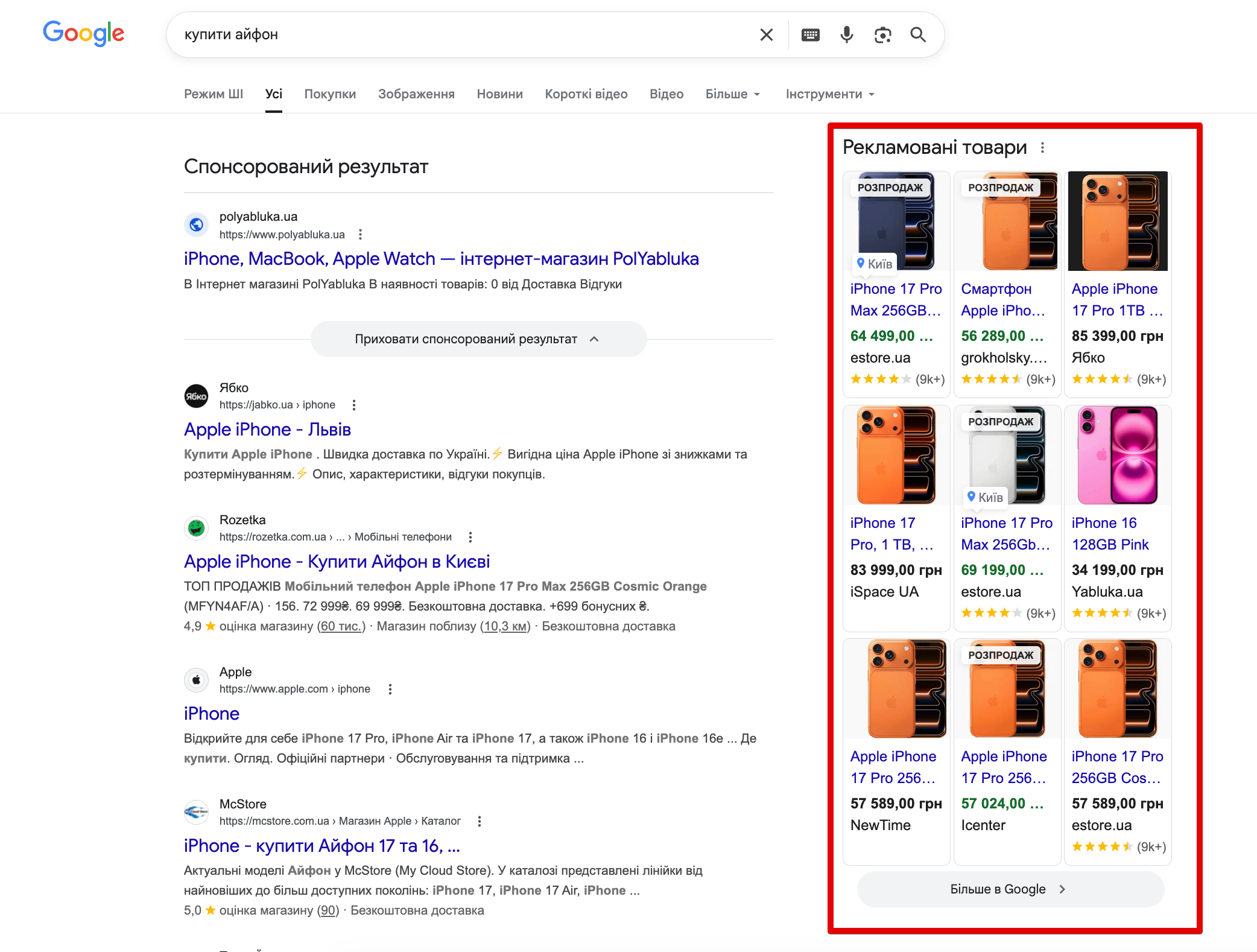Click the https://www.apple.com › iphone breadcrumb

[295, 689]
